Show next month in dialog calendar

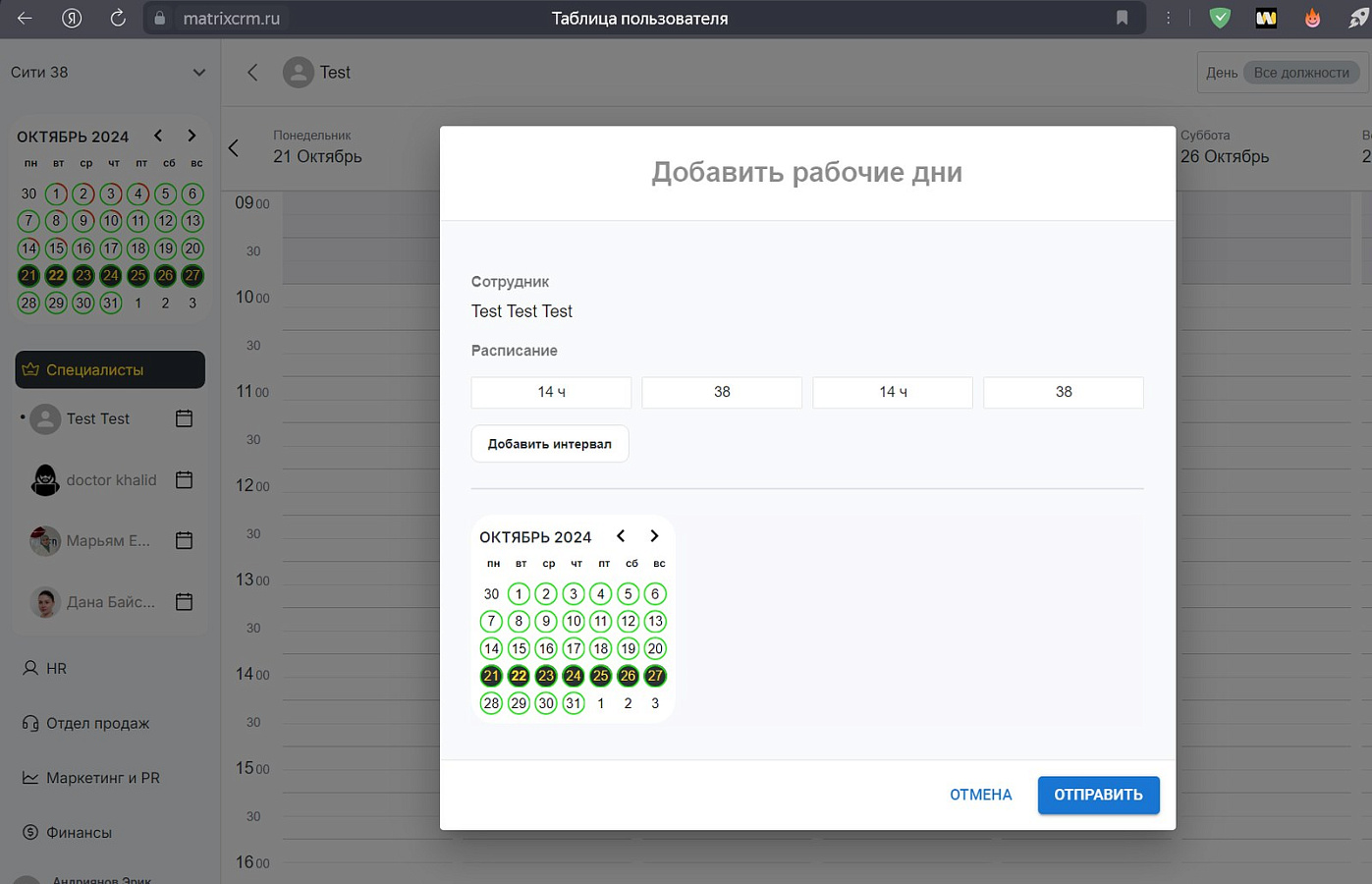(654, 535)
